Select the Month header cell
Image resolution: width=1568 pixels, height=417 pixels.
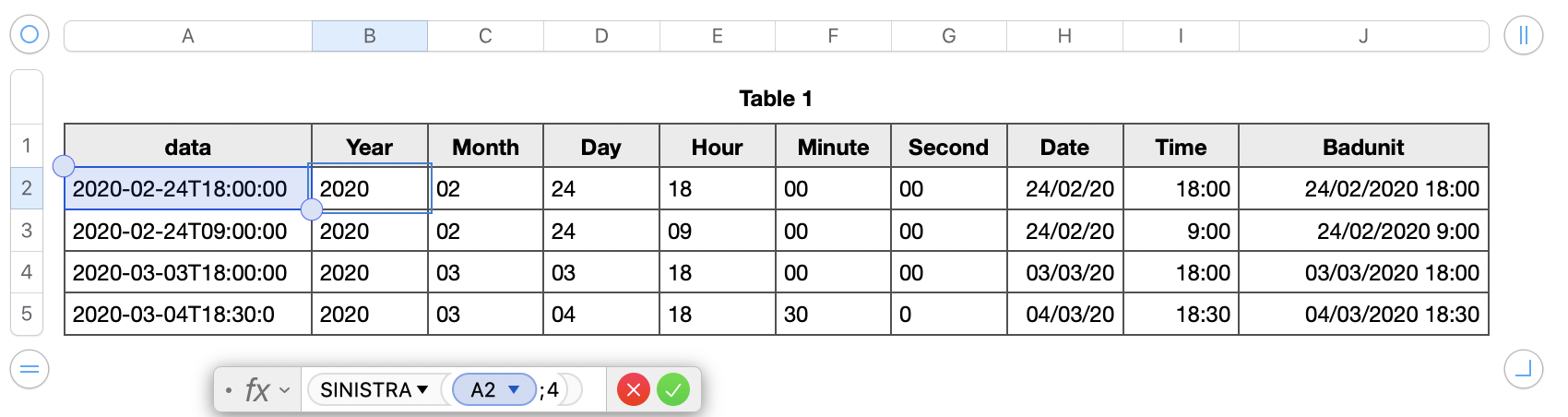pos(485,148)
